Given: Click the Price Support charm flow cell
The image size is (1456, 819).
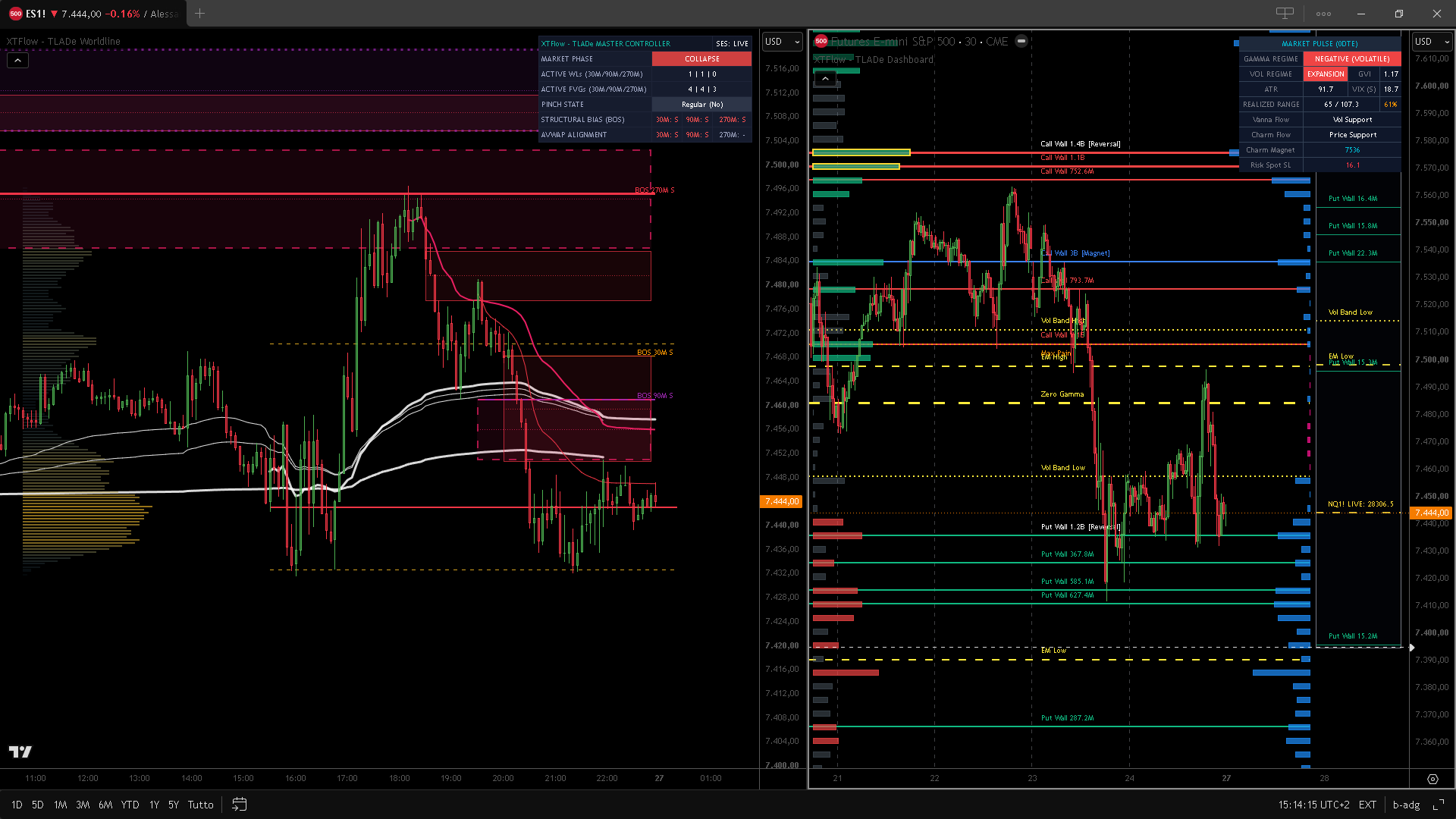Looking at the screenshot, I should (x=1352, y=135).
